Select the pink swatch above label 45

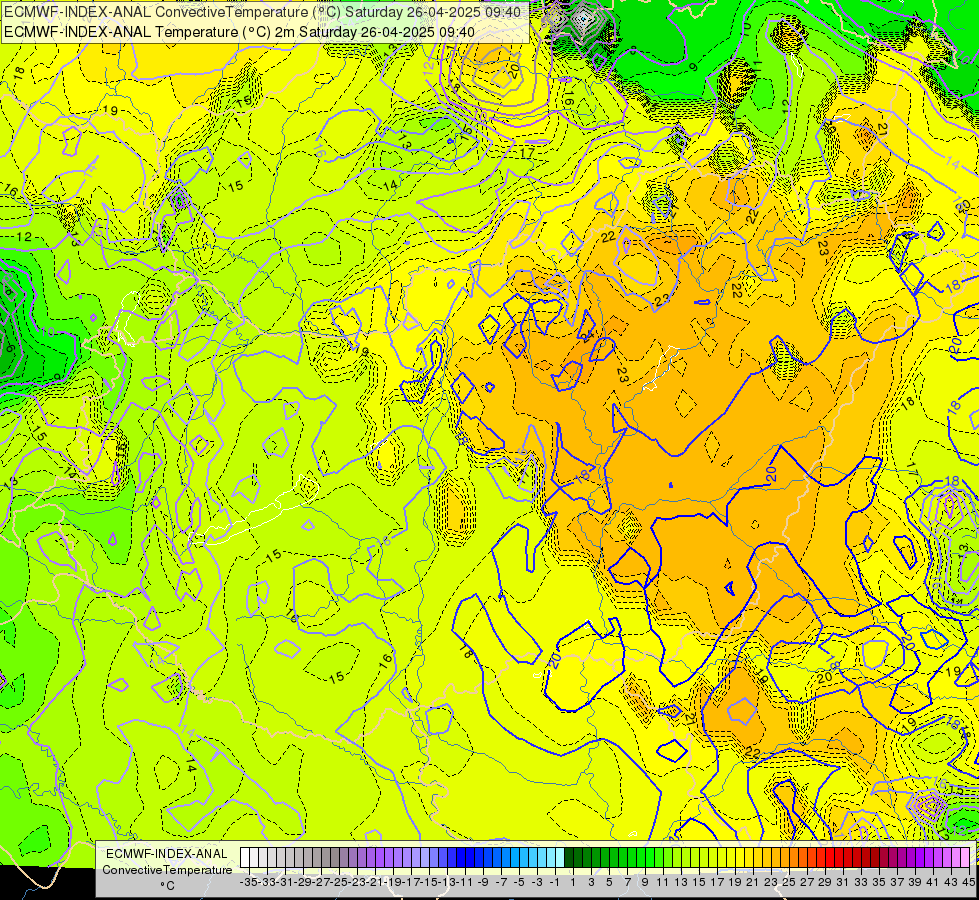pyautogui.click(x=964, y=858)
